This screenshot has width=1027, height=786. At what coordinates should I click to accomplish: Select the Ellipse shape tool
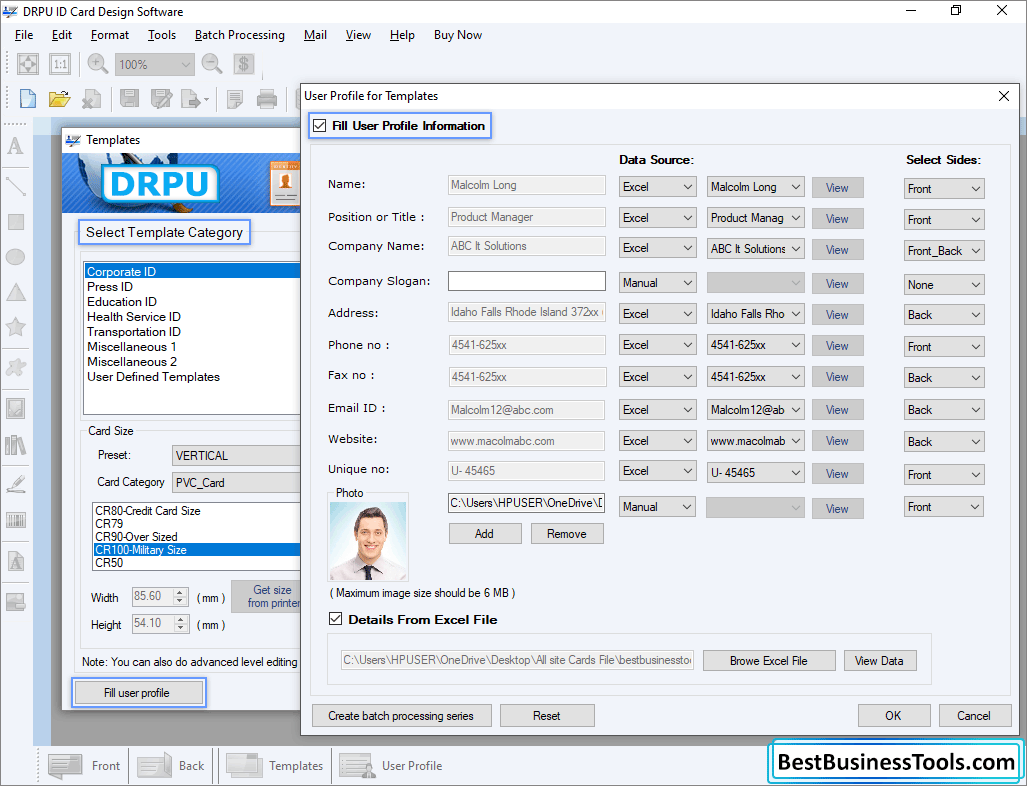pyautogui.click(x=16, y=257)
